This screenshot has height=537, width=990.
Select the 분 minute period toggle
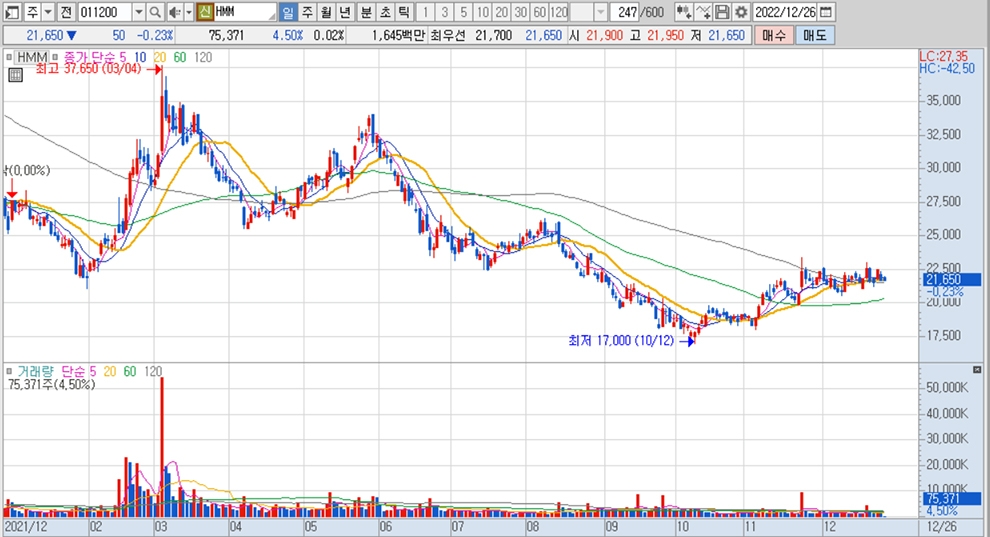click(366, 11)
